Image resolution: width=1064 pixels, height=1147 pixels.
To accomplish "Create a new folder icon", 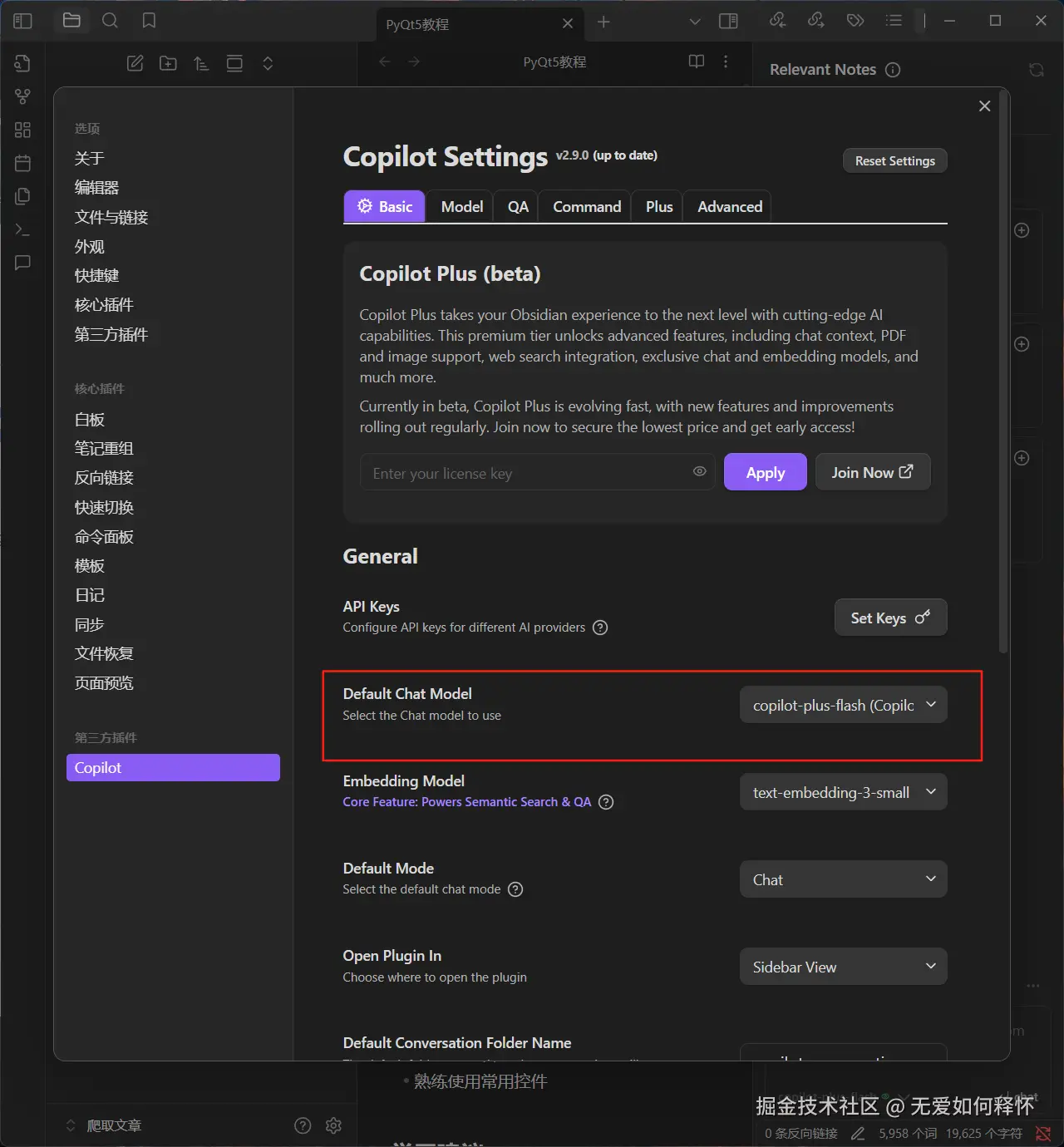I will tap(168, 63).
